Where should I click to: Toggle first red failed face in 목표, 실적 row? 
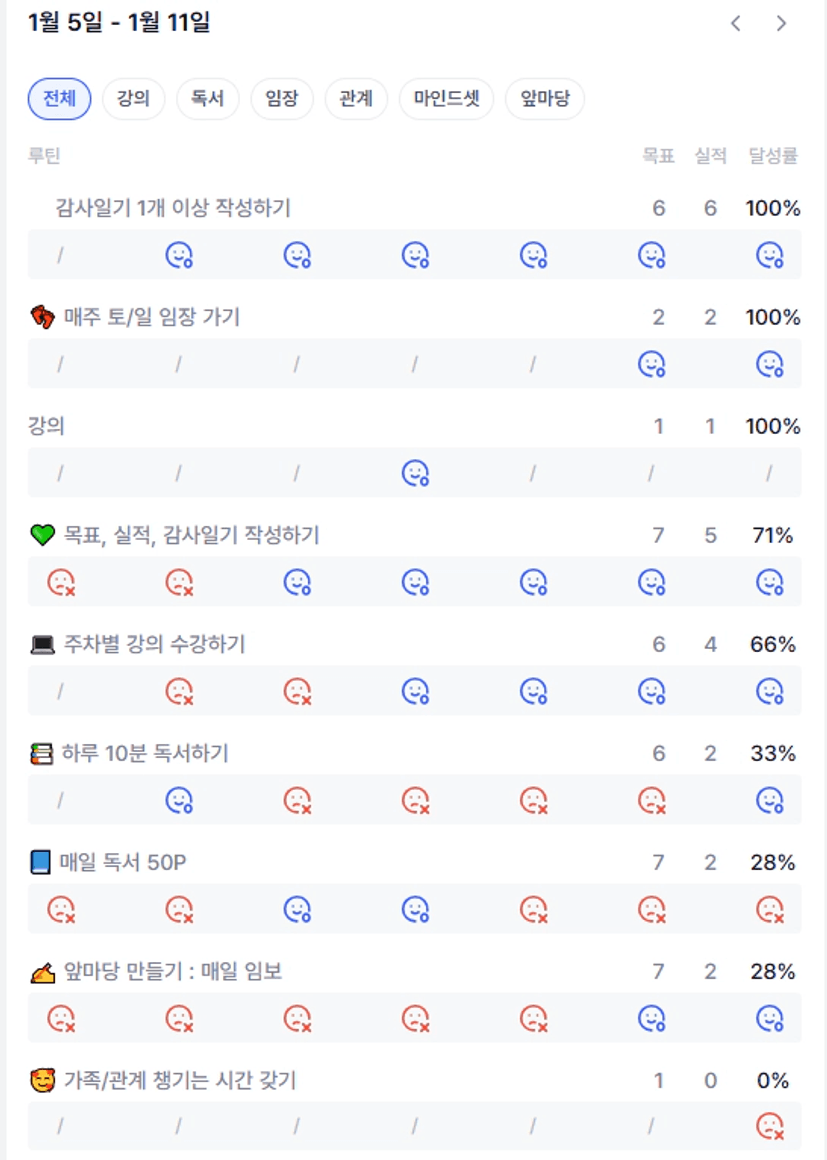tap(61, 582)
